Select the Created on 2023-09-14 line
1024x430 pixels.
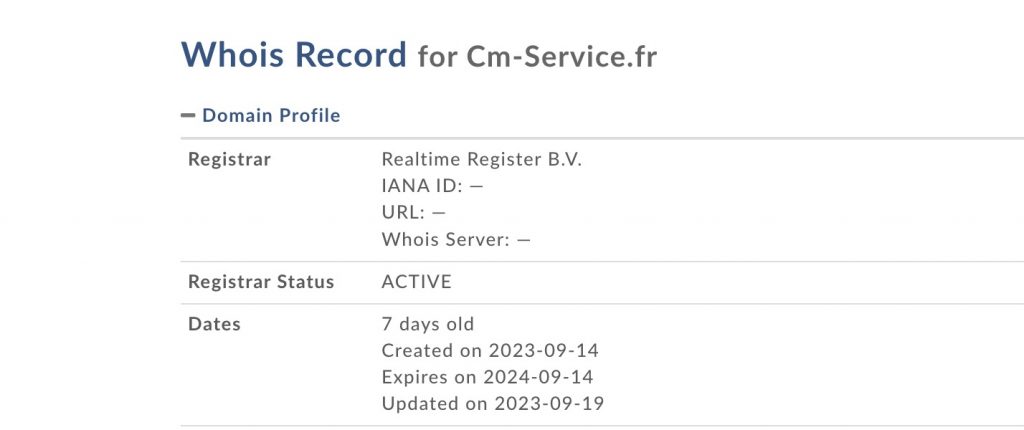(x=490, y=351)
